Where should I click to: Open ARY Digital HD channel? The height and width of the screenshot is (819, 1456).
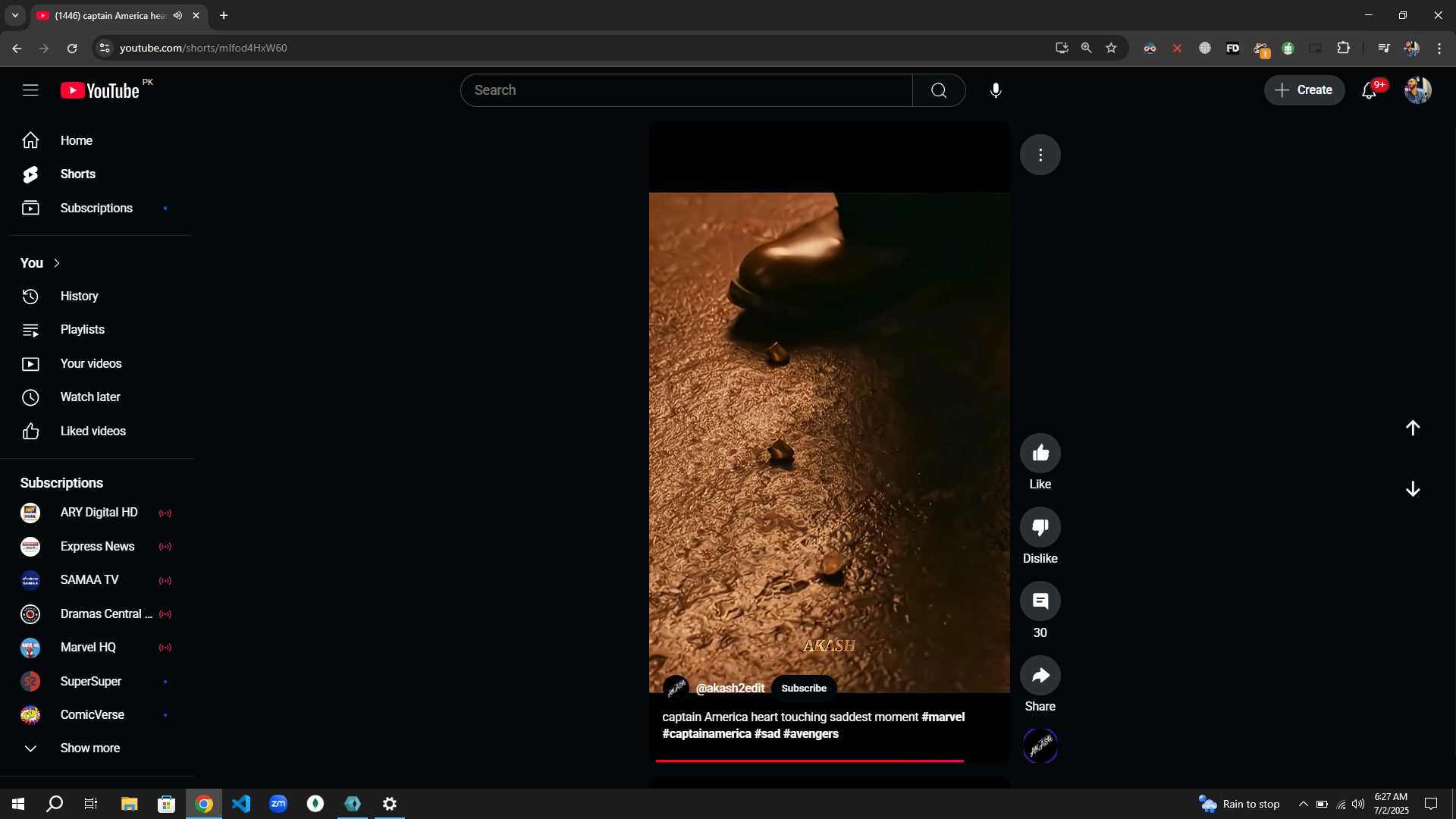pos(96,513)
